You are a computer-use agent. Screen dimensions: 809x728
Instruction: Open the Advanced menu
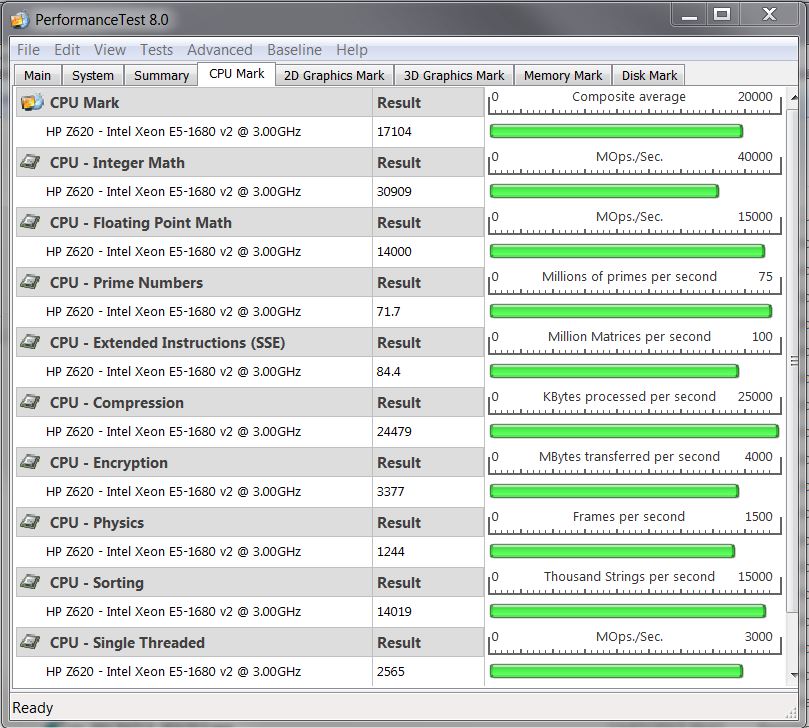pos(220,50)
